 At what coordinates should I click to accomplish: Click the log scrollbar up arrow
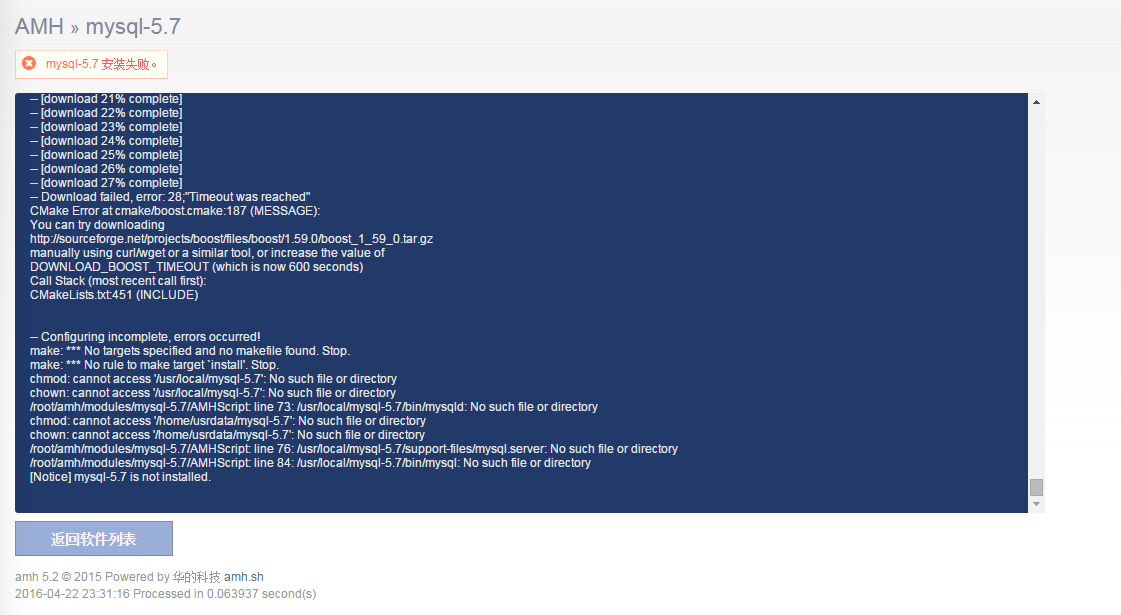pyautogui.click(x=1036, y=102)
